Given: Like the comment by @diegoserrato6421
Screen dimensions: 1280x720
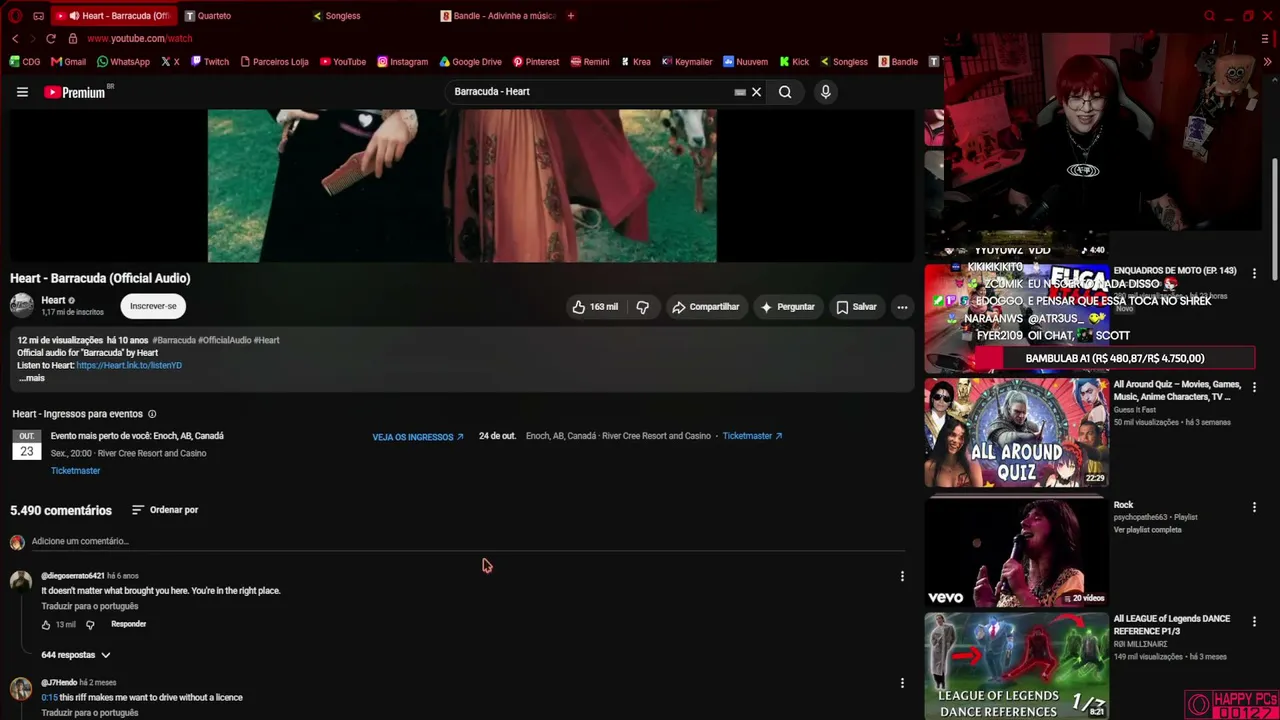Looking at the screenshot, I should pos(46,625).
